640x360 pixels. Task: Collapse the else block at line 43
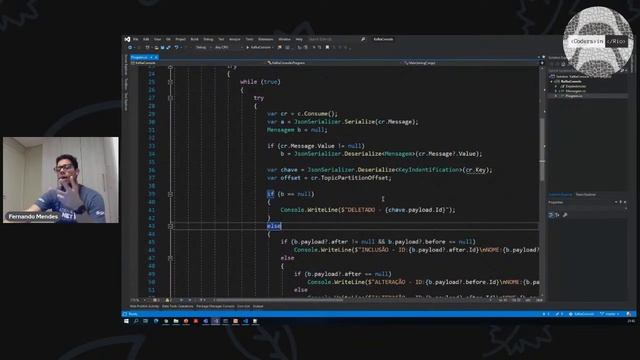click(x=170, y=226)
